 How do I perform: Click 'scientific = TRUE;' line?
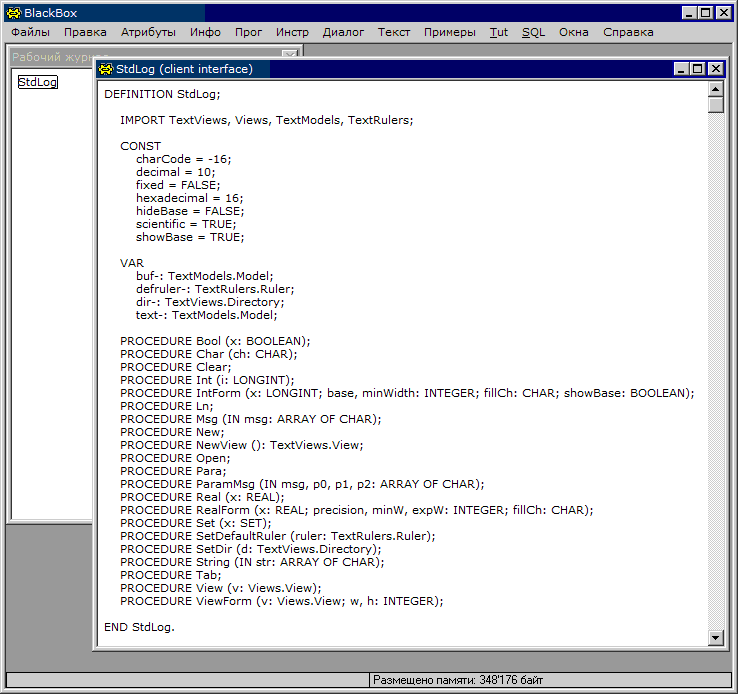186,224
